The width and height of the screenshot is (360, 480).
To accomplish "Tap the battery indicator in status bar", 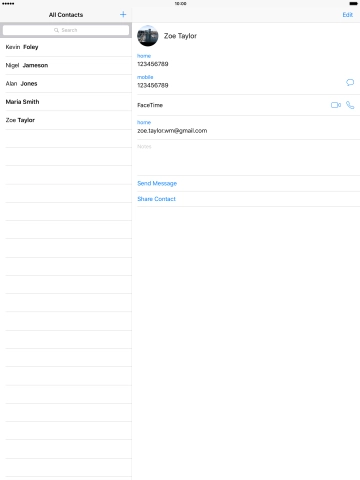I will coord(353,4).
